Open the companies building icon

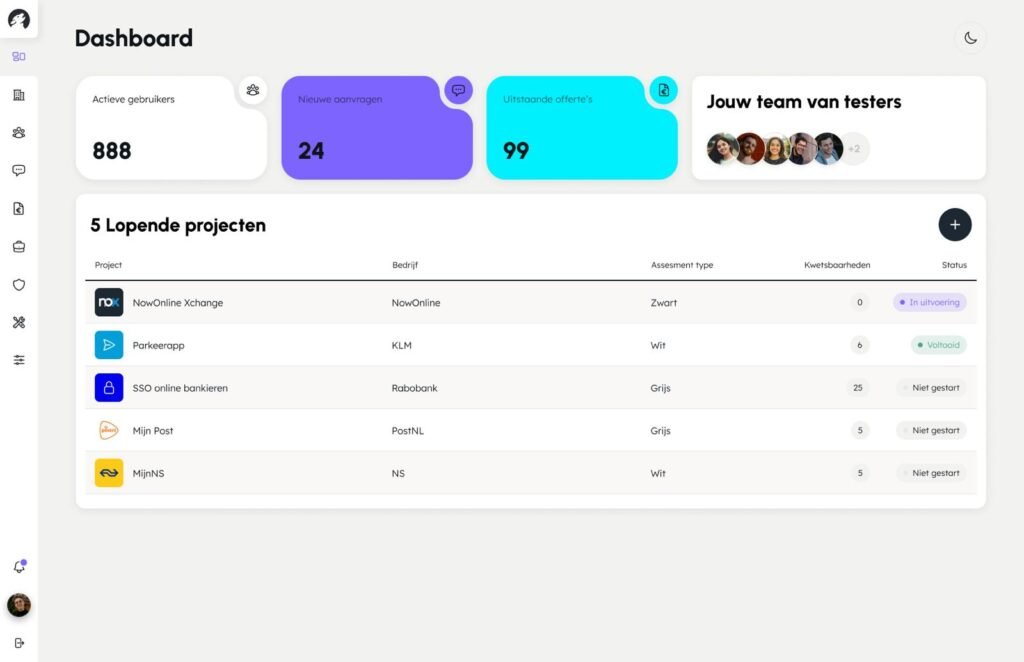(x=19, y=95)
